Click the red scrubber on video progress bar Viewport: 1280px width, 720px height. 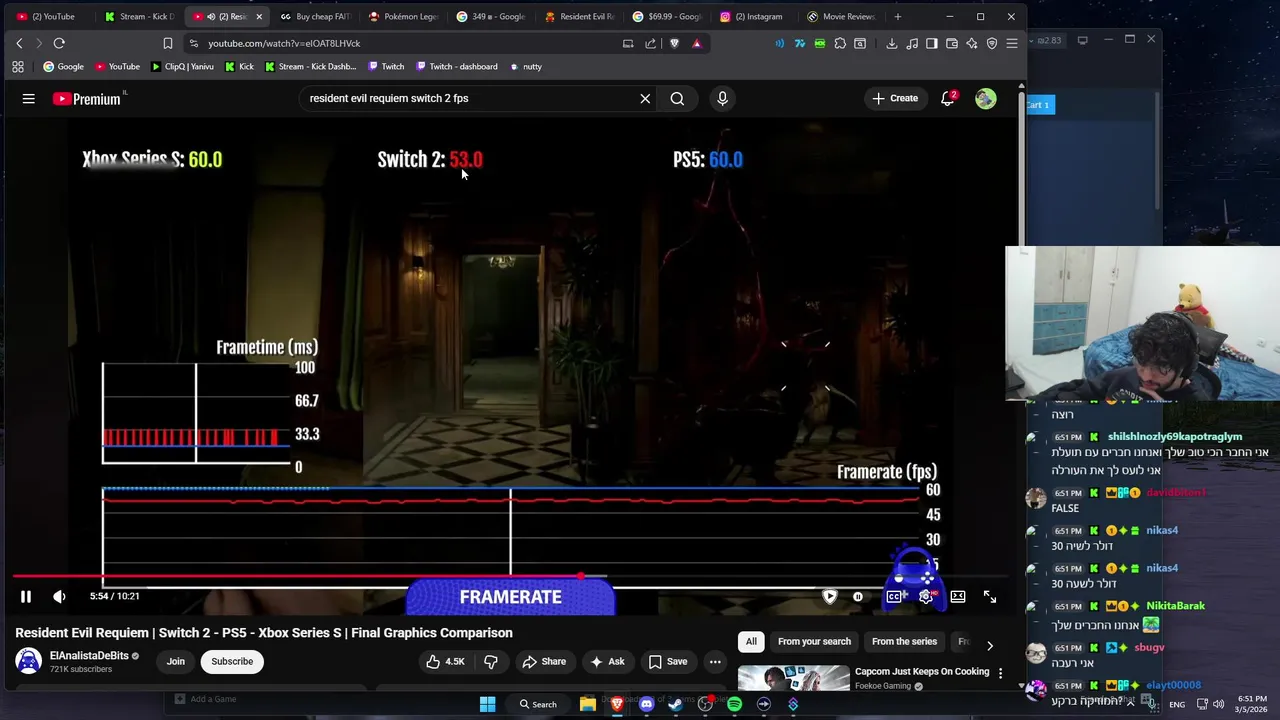[x=580, y=577]
